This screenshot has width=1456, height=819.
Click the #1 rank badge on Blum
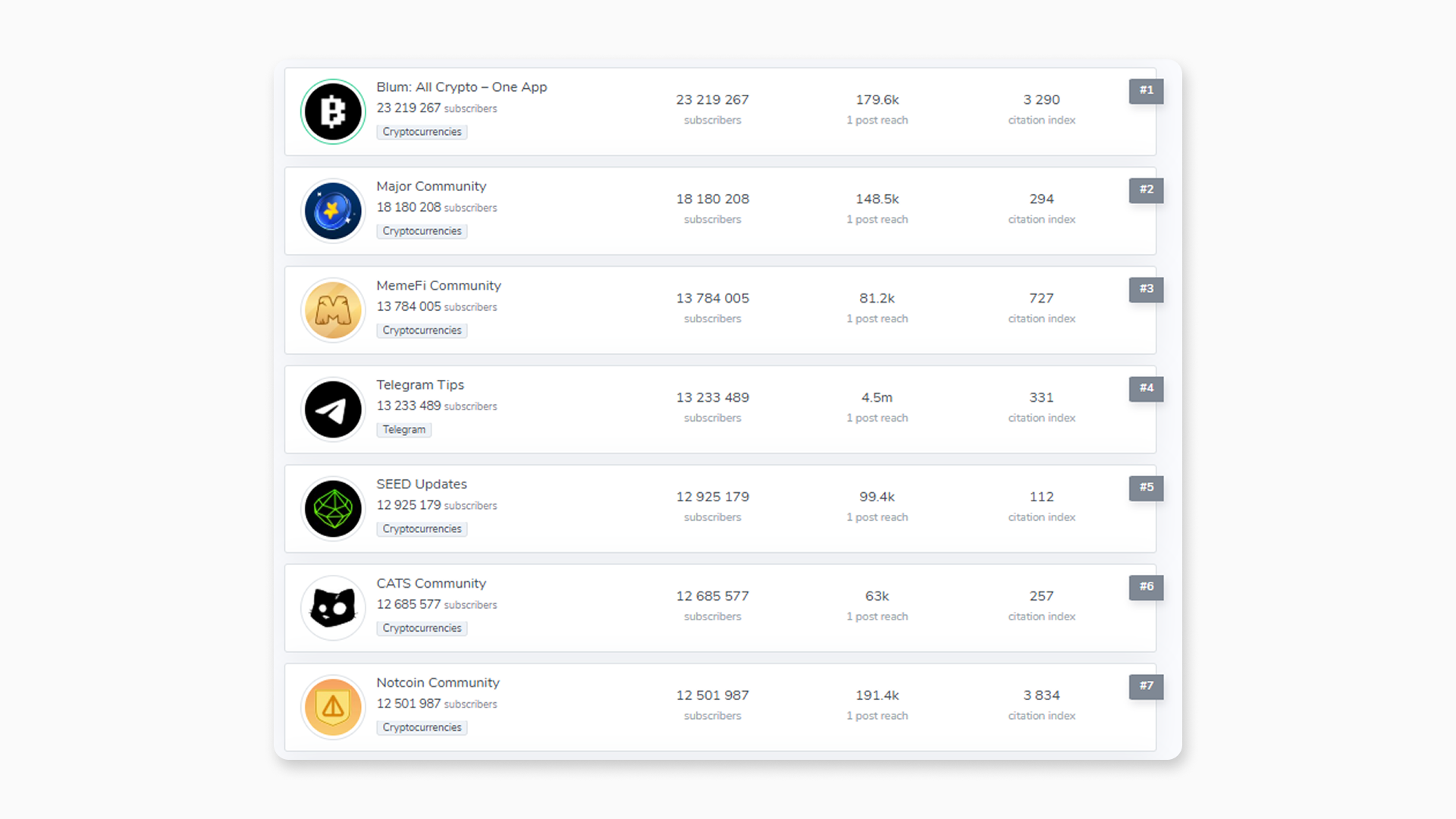pos(1146,91)
